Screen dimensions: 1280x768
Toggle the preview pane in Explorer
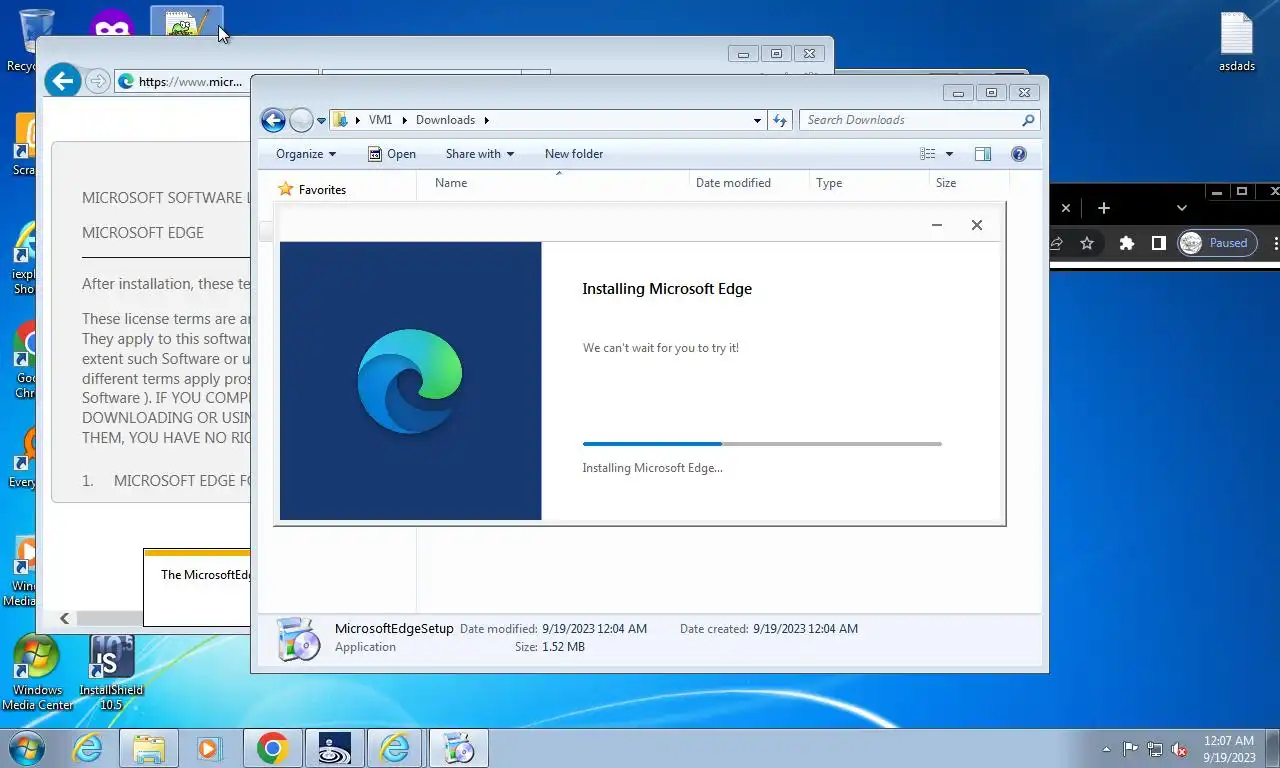[x=983, y=154]
